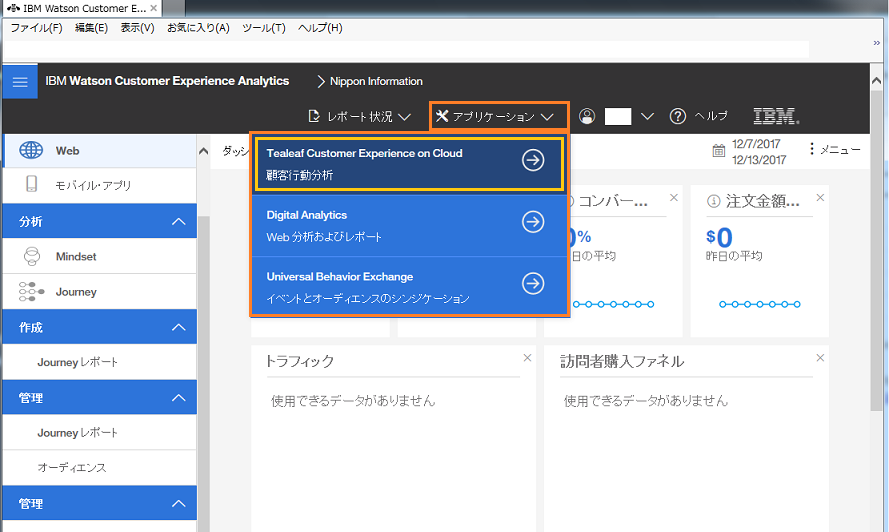Click the help question mark icon

[678, 116]
